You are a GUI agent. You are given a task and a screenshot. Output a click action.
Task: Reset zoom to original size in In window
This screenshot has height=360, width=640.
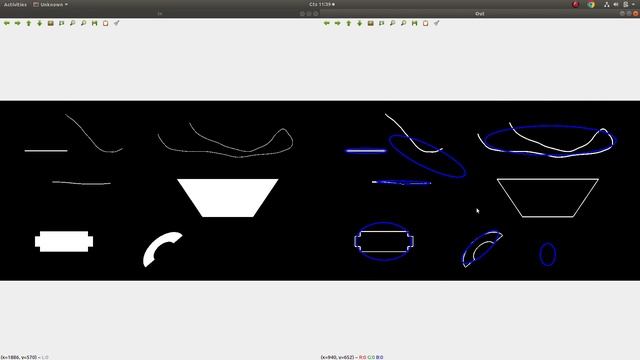(x=51, y=23)
